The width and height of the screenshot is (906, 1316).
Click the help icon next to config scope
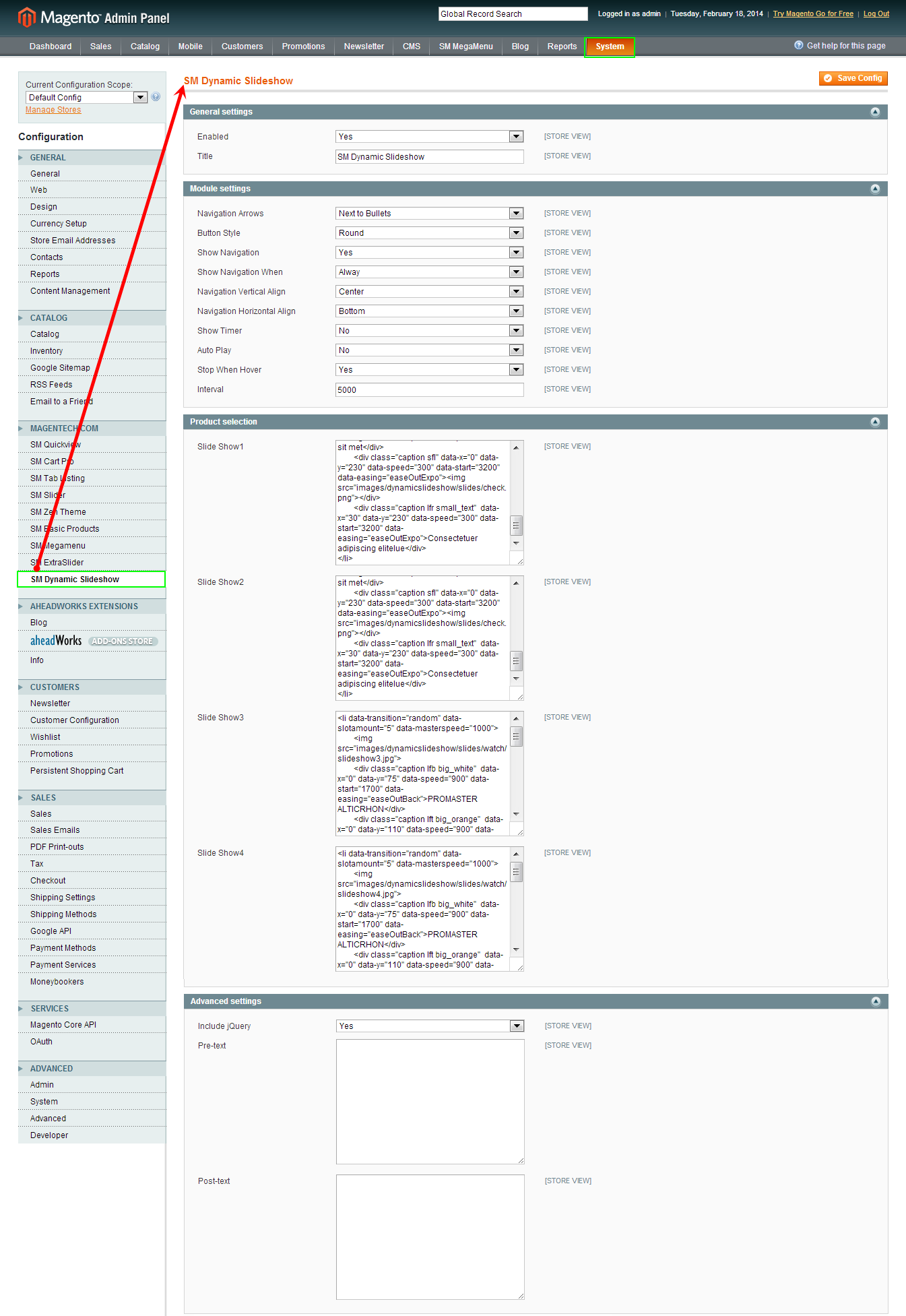[x=156, y=97]
